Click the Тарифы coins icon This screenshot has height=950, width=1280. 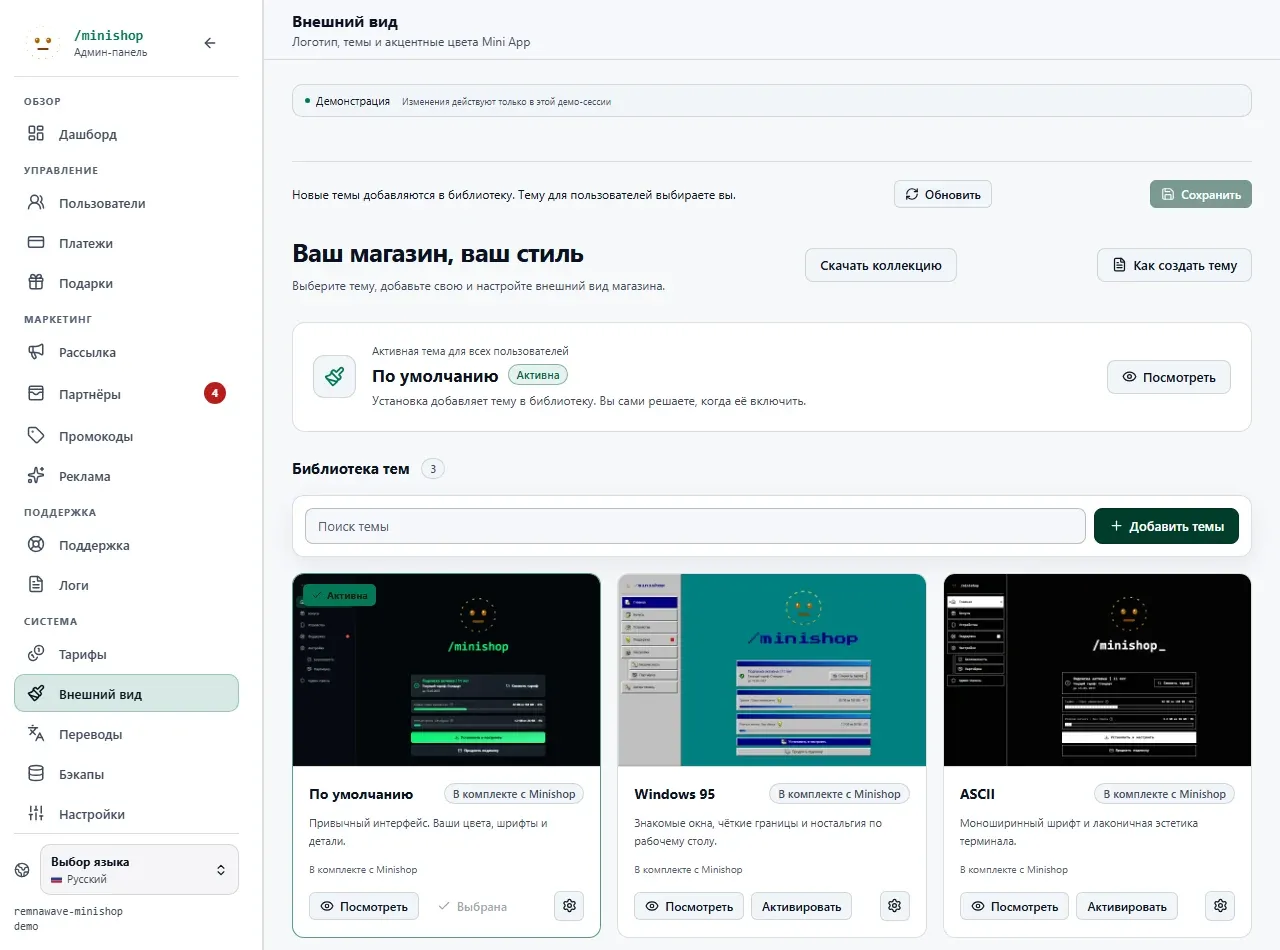point(36,654)
